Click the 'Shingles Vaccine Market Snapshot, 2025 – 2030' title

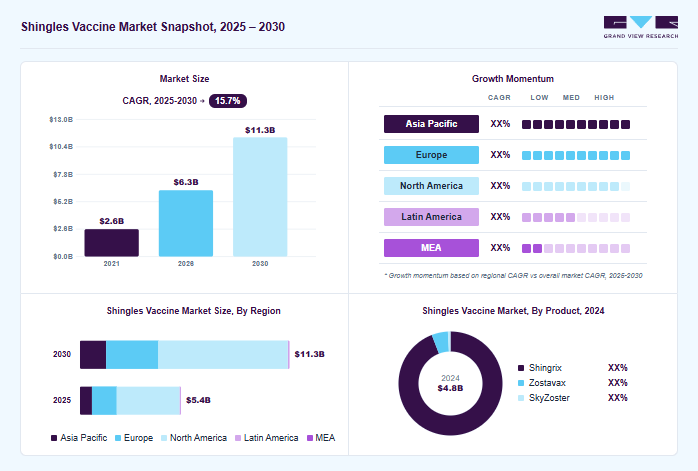point(153,27)
